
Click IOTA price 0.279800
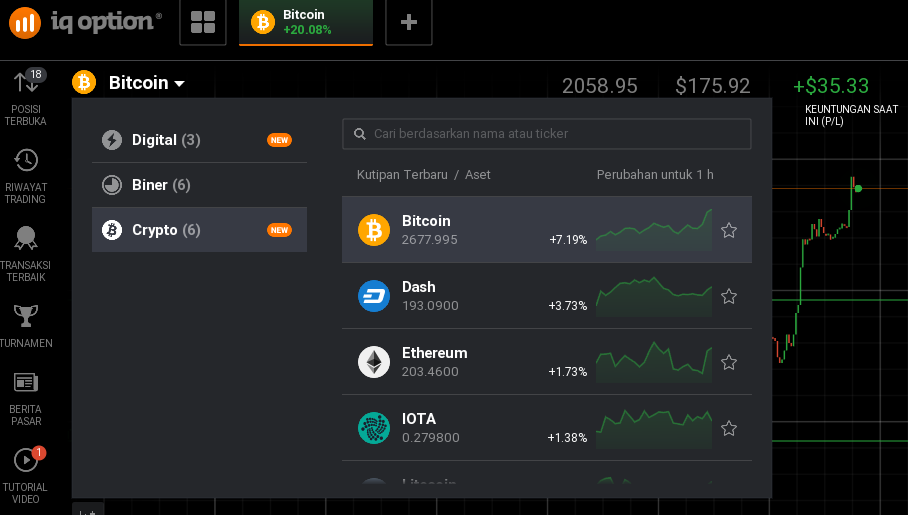point(431,438)
